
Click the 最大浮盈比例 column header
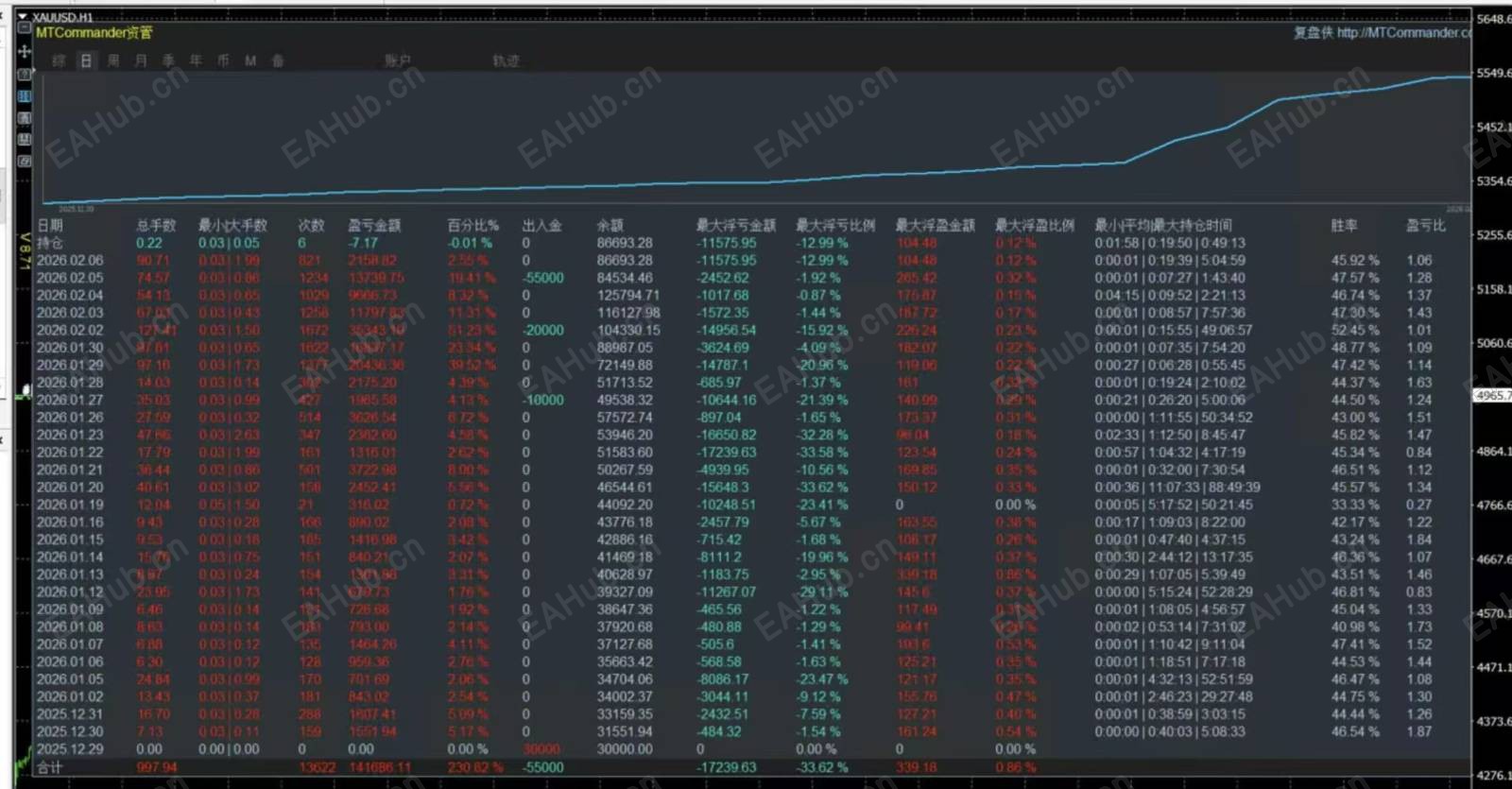tap(1035, 226)
